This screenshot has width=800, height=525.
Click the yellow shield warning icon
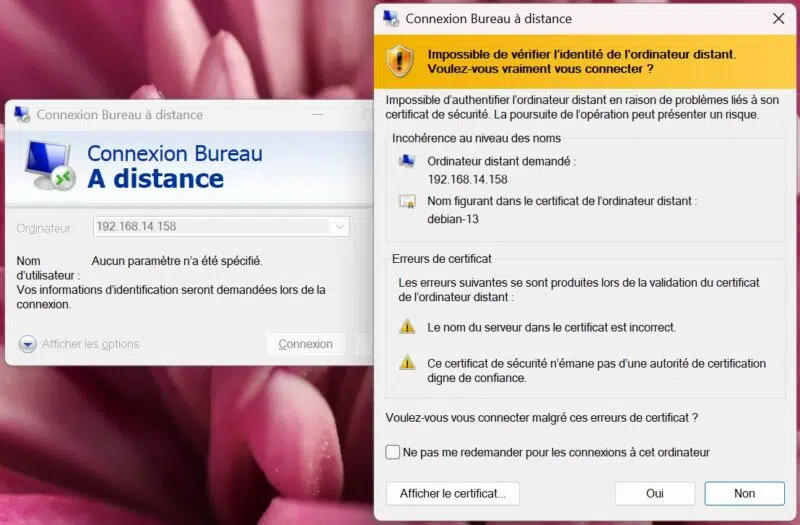tap(399, 61)
